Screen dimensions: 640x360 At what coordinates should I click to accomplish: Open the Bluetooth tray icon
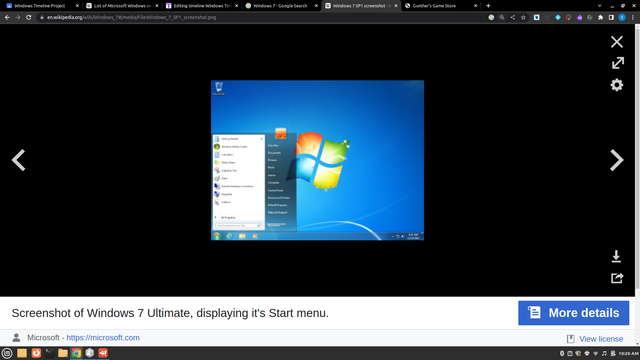point(562,353)
